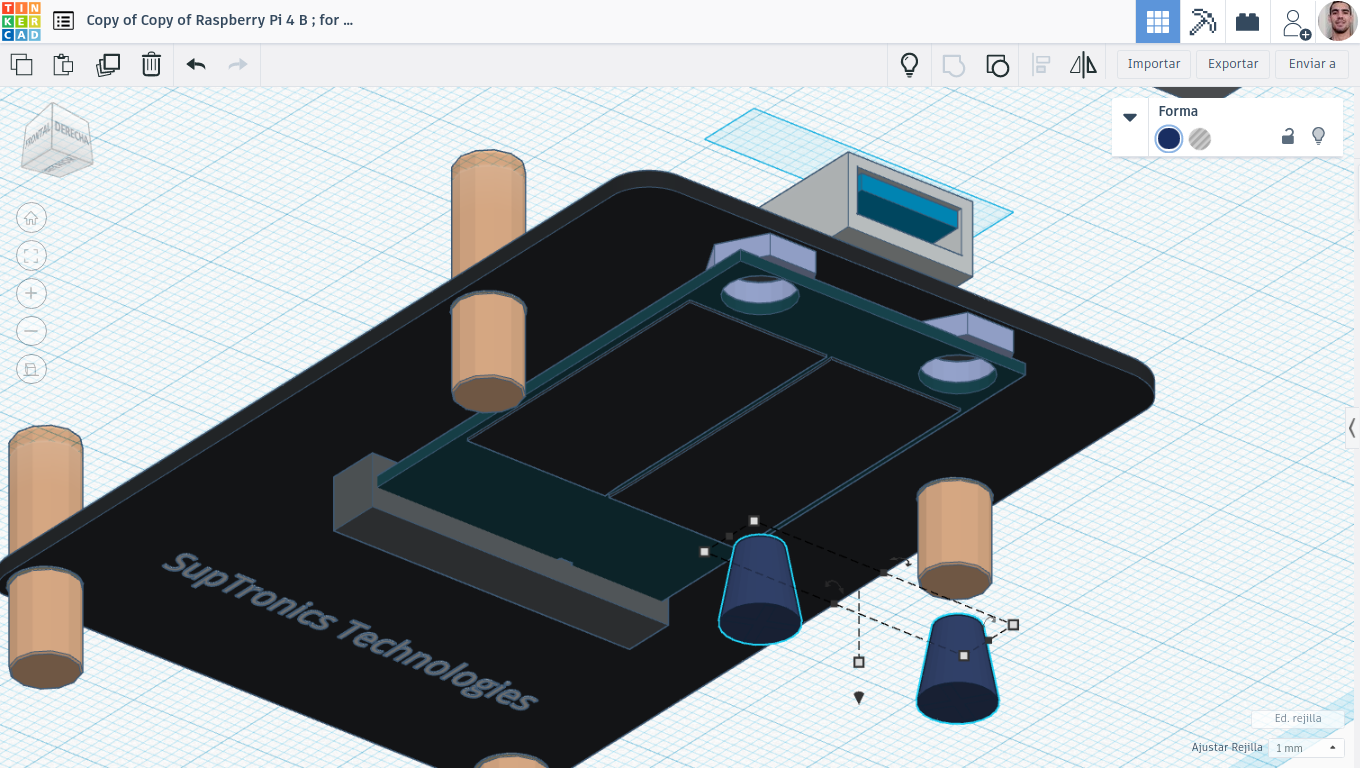Click the Exportar button
Viewport: 1360px width, 768px height.
(1233, 64)
